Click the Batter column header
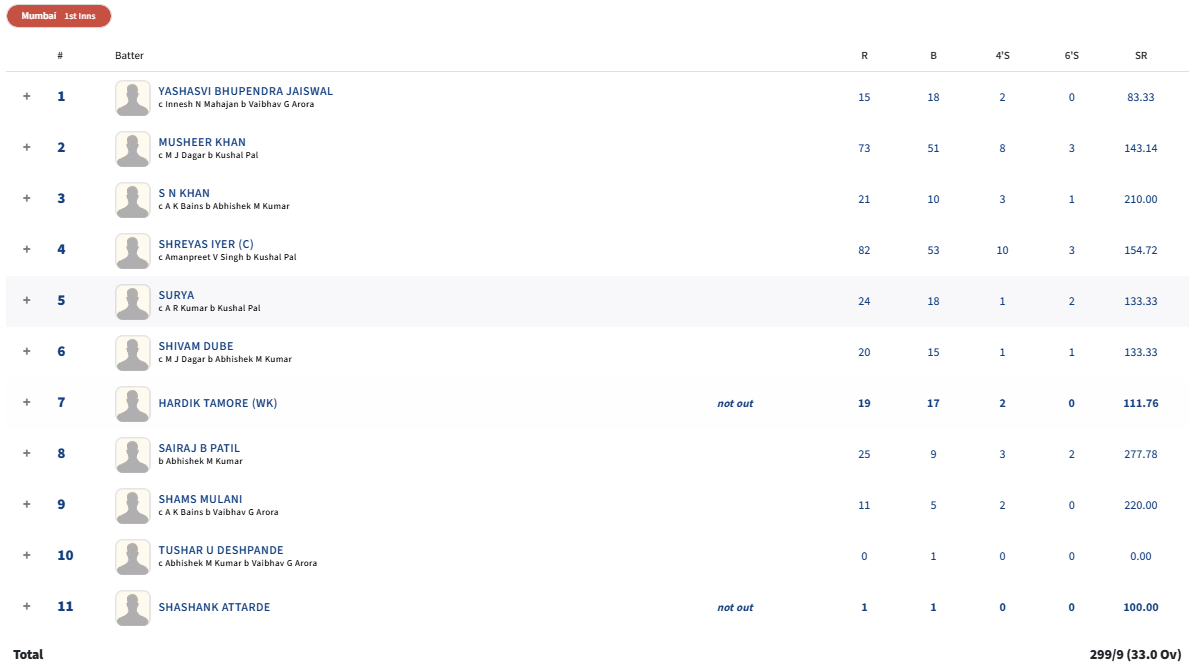Viewport: 1195px width, 669px height. 129,56
